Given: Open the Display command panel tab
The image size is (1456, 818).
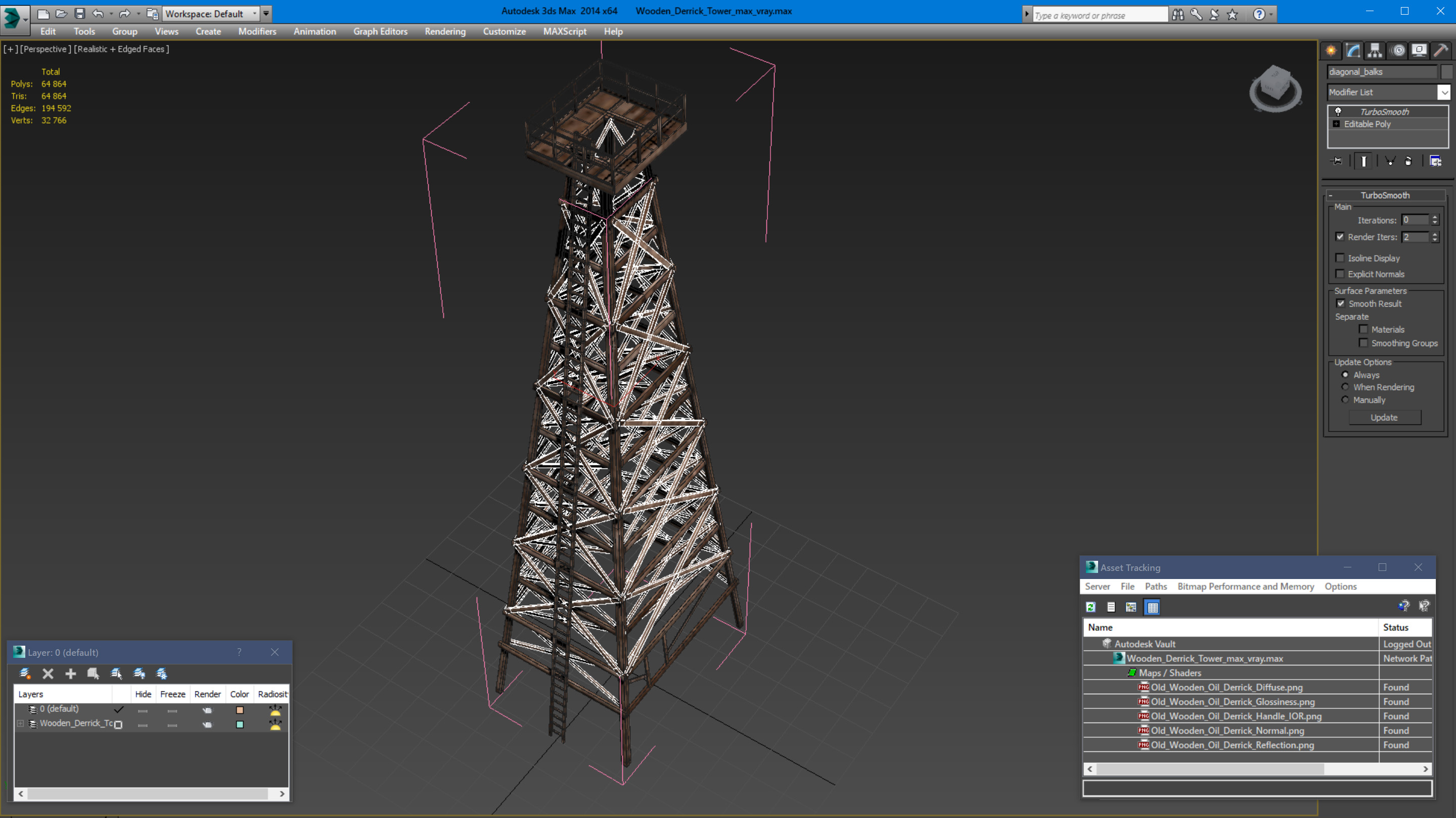Looking at the screenshot, I should pos(1419,51).
